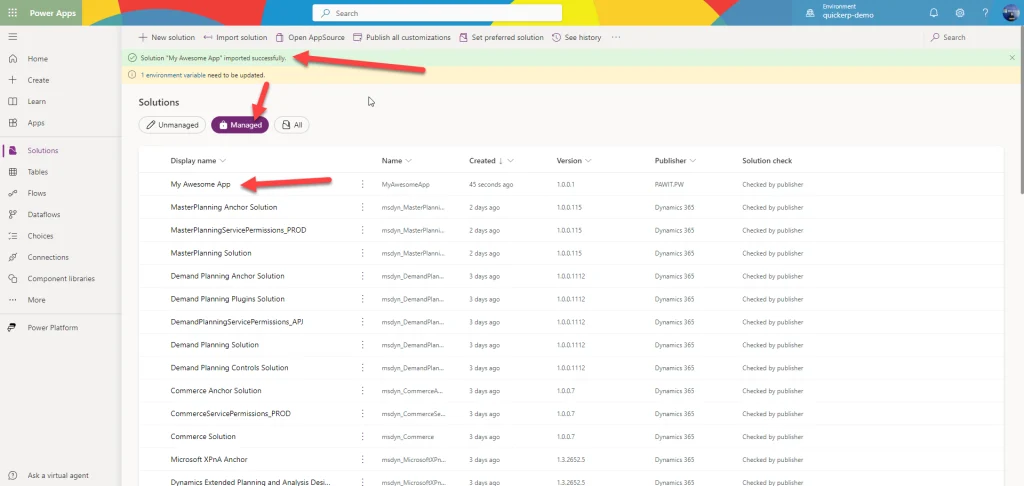Open the app launcher waffle icon
The image size is (1024, 486).
(x=13, y=13)
